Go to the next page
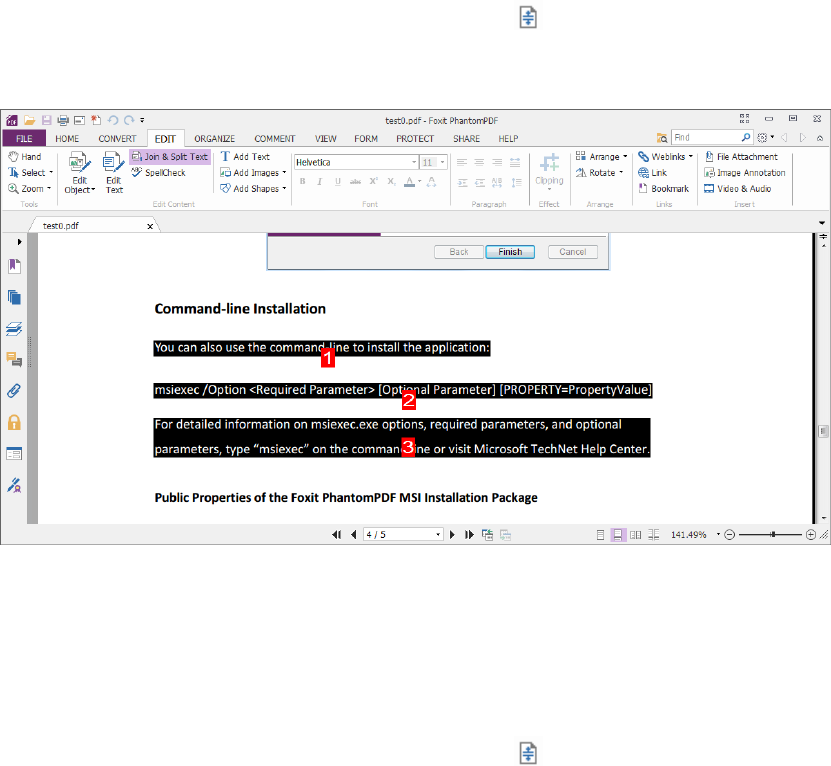831x766 pixels. tap(452, 535)
